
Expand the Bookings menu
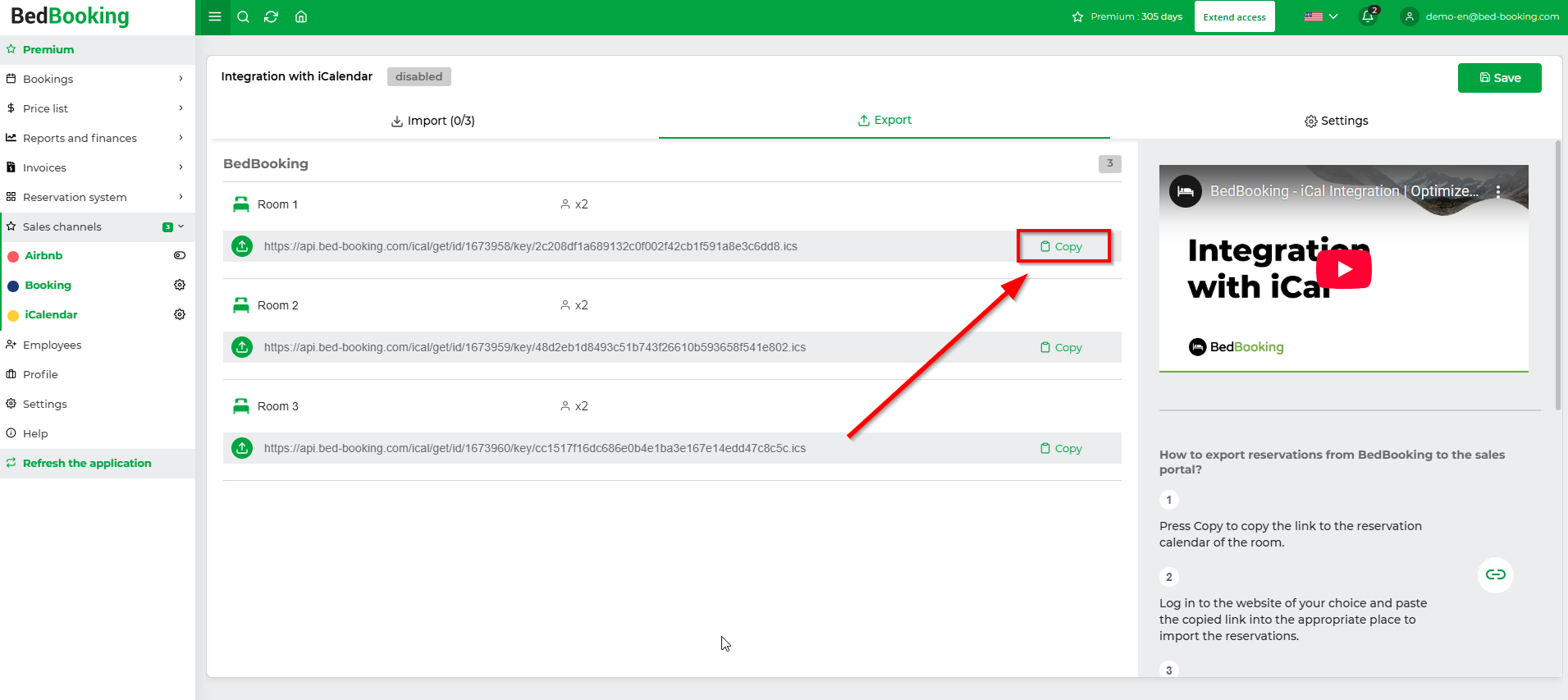[x=98, y=79]
